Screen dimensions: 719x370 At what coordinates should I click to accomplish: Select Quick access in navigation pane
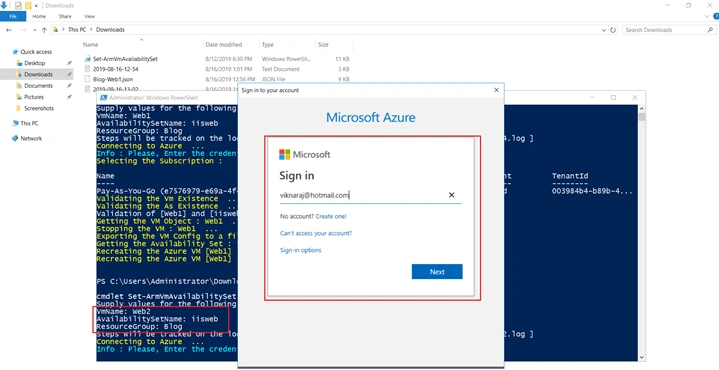(x=36, y=52)
